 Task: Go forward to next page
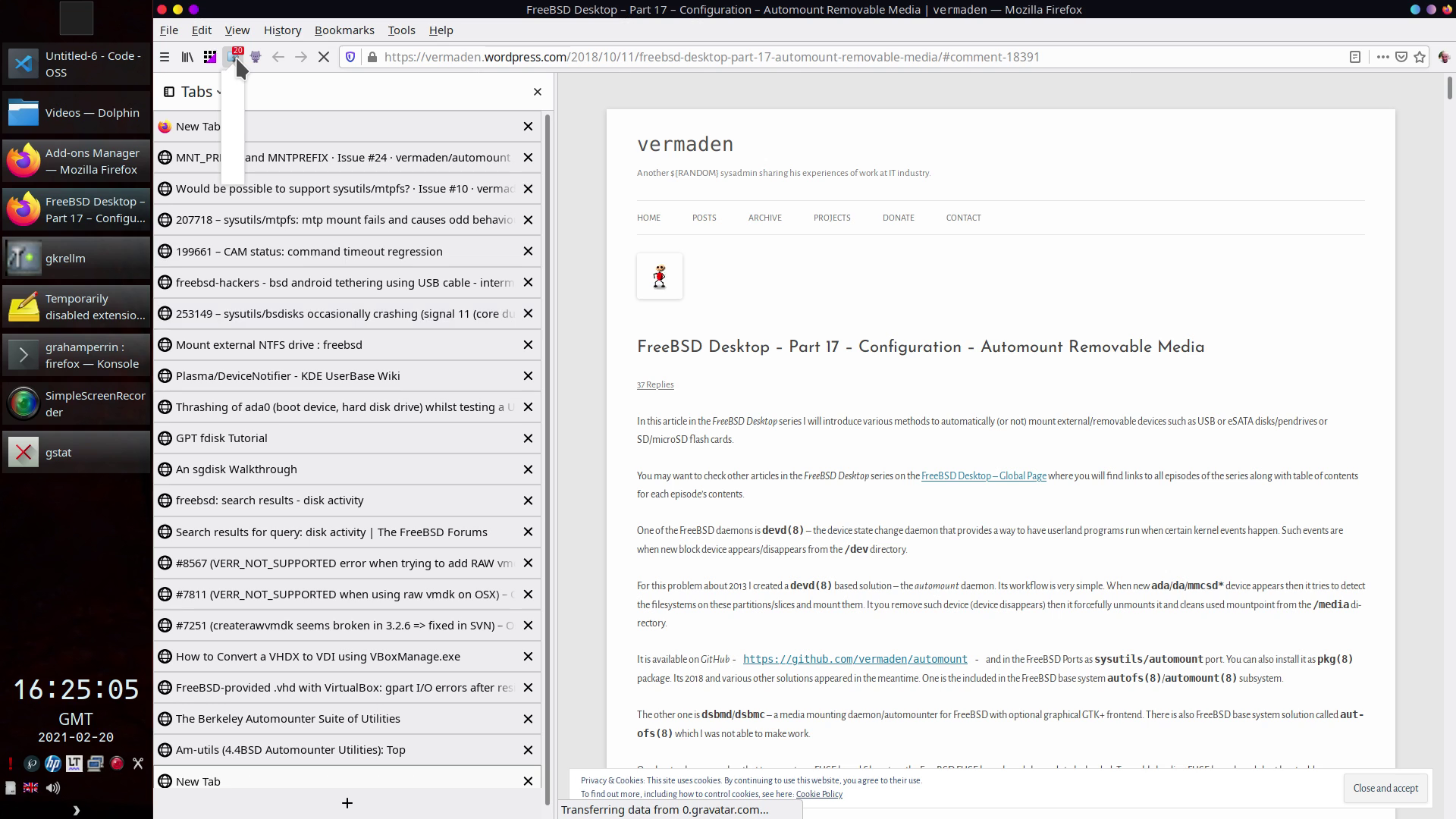point(301,57)
